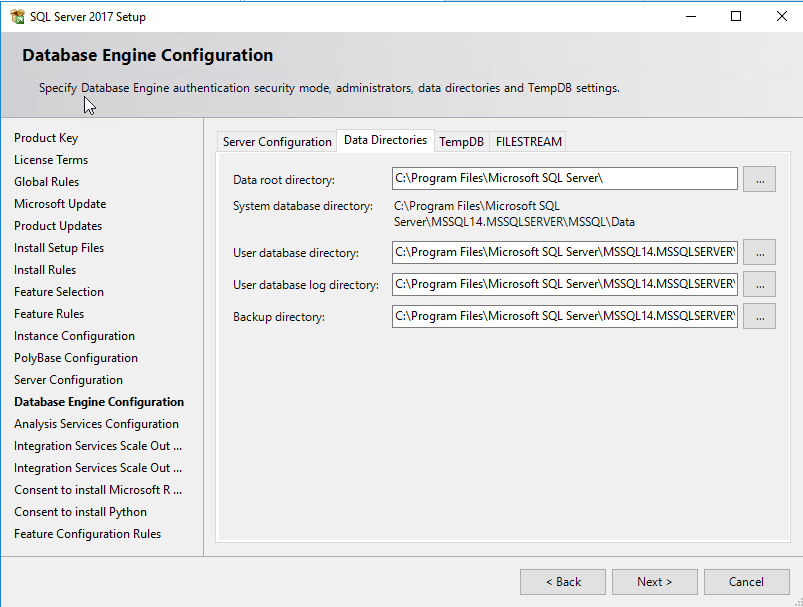The width and height of the screenshot is (803, 607).
Task: Select Instance Configuration step in sidebar
Action: pos(74,336)
